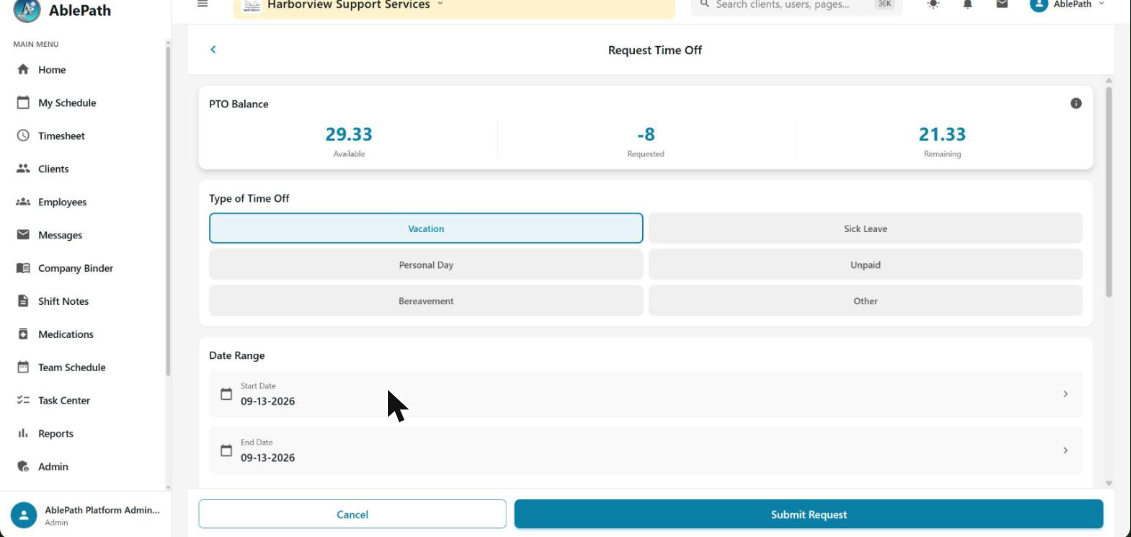Open notifications bell icon
Viewport: 1131px width, 537px height.
[x=968, y=4]
